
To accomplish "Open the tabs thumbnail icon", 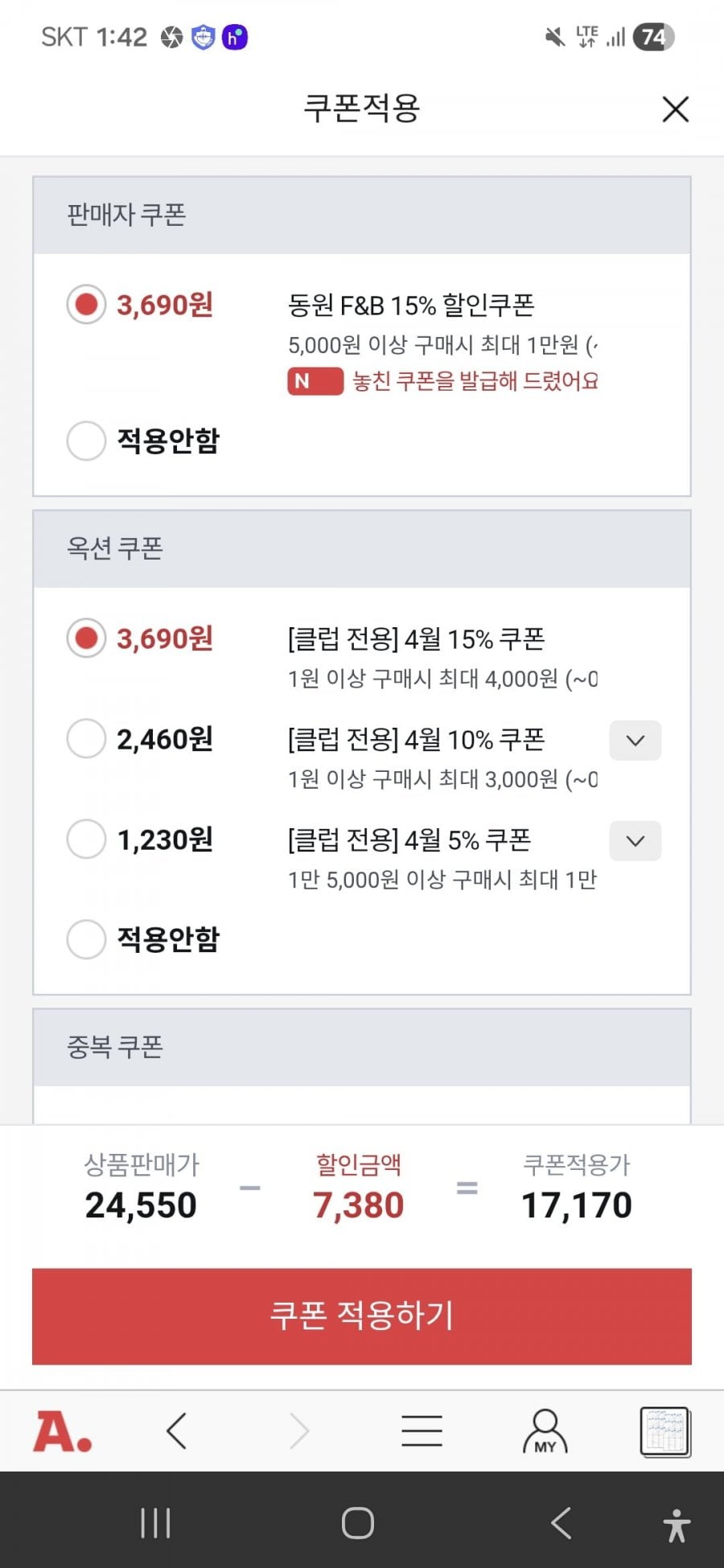I will (x=664, y=1431).
